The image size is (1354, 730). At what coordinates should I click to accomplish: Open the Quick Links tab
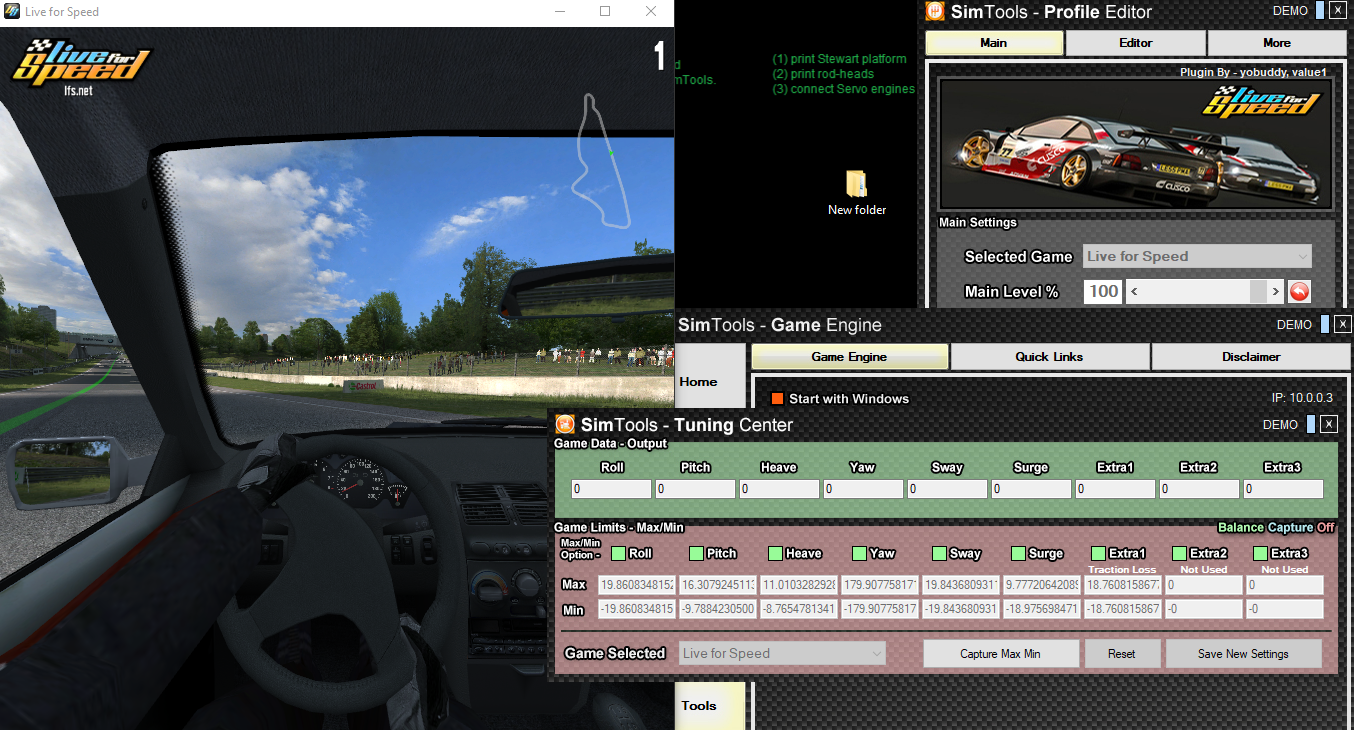1049,357
